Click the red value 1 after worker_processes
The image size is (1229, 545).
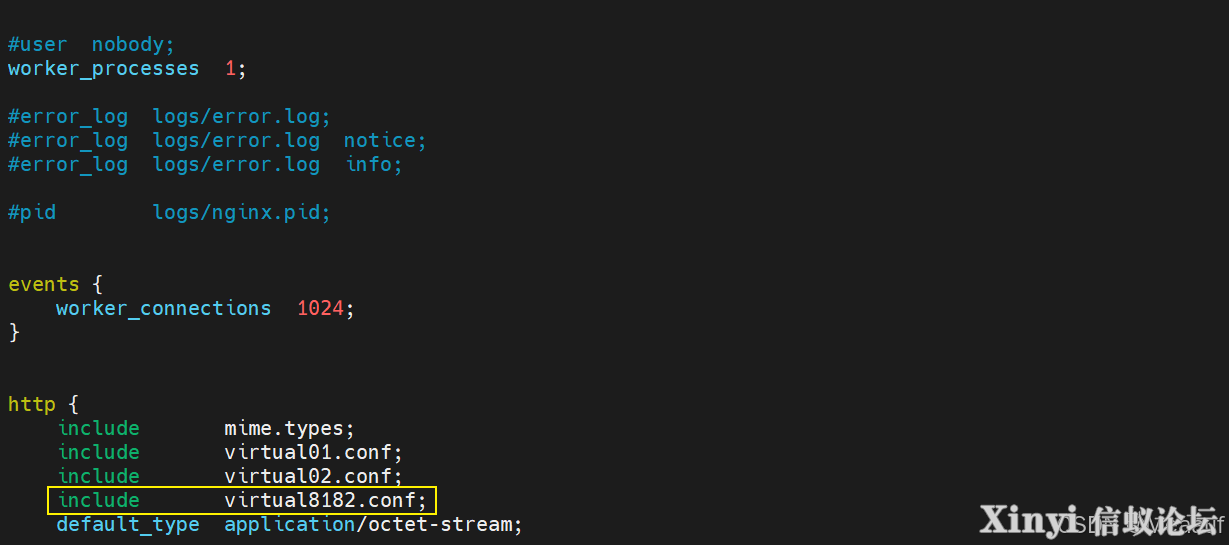coord(230,69)
